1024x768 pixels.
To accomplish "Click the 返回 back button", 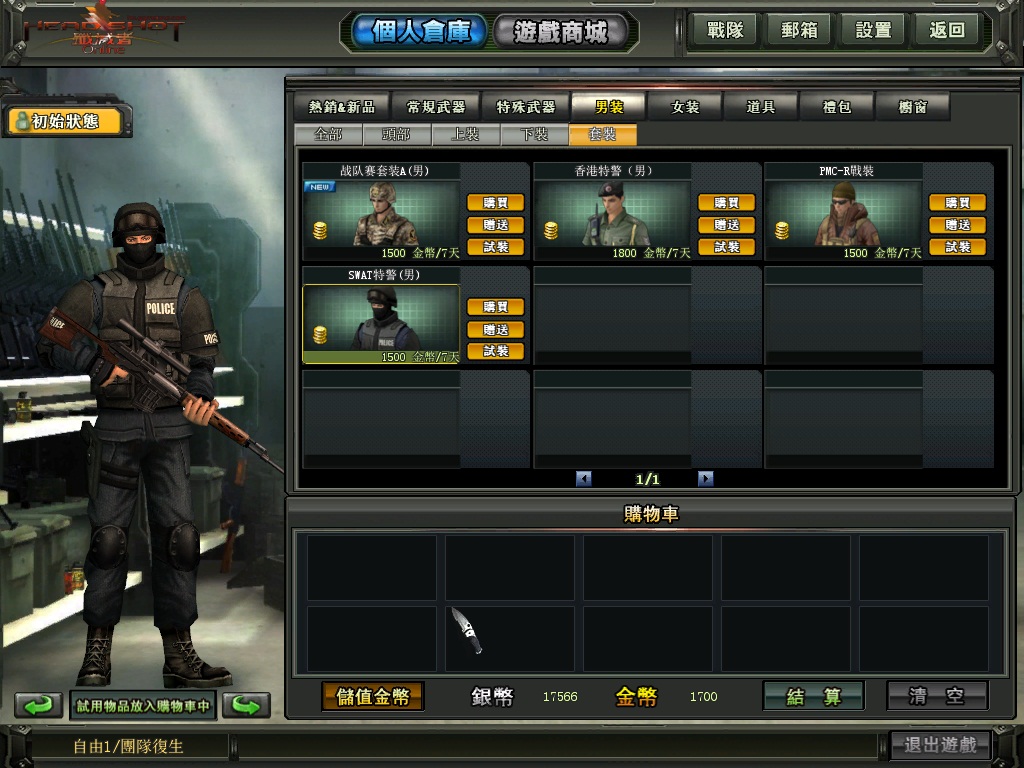I will [x=947, y=30].
